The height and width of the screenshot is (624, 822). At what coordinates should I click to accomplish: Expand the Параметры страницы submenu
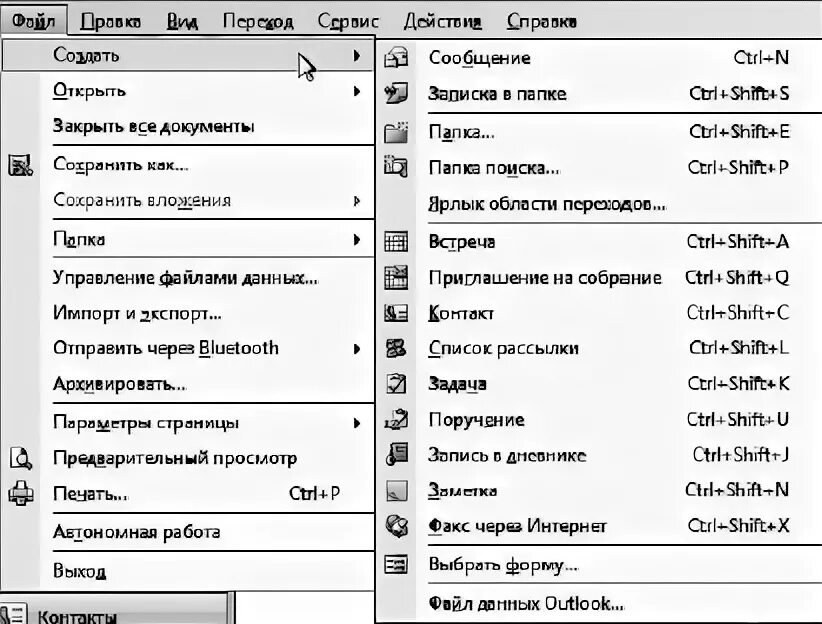(357, 423)
